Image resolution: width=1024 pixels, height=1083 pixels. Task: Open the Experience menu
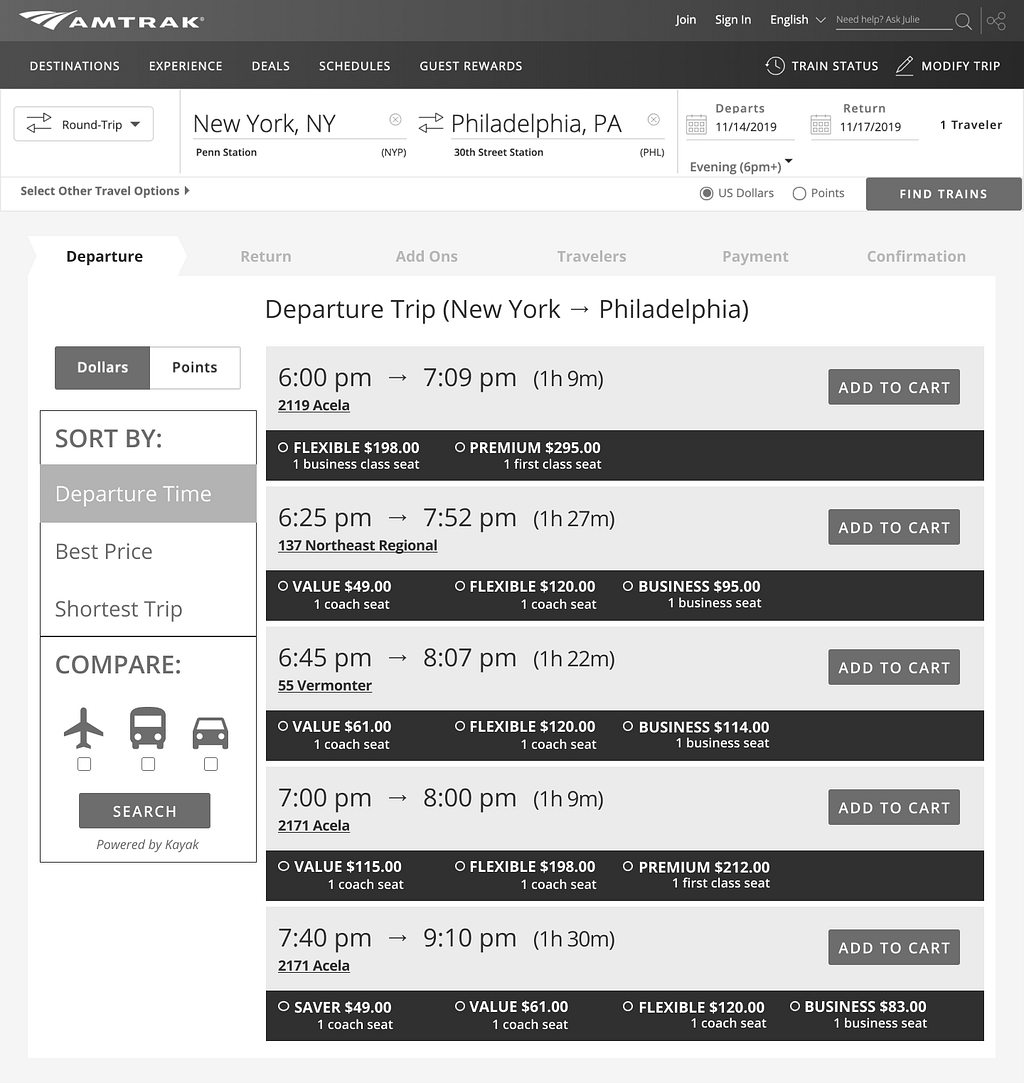tap(186, 66)
